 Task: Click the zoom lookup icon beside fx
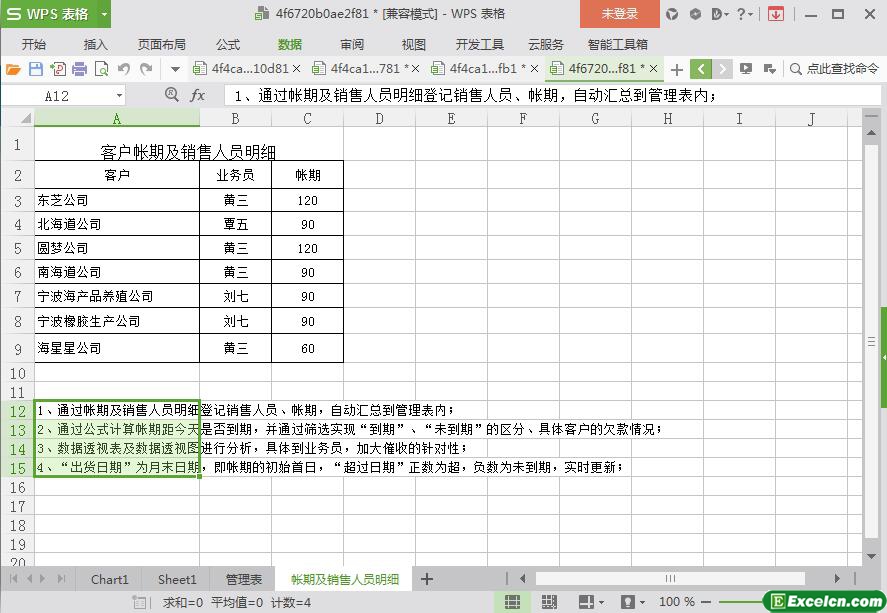(x=171, y=94)
